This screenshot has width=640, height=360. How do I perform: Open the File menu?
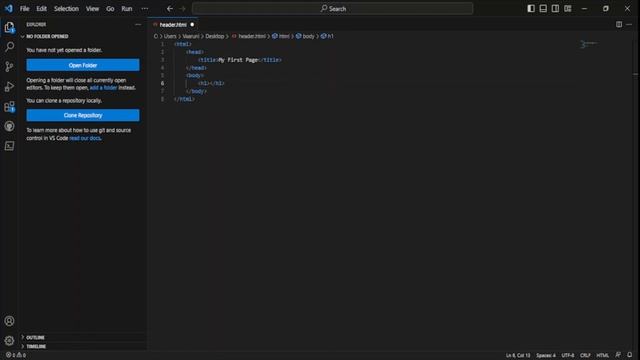(x=24, y=9)
